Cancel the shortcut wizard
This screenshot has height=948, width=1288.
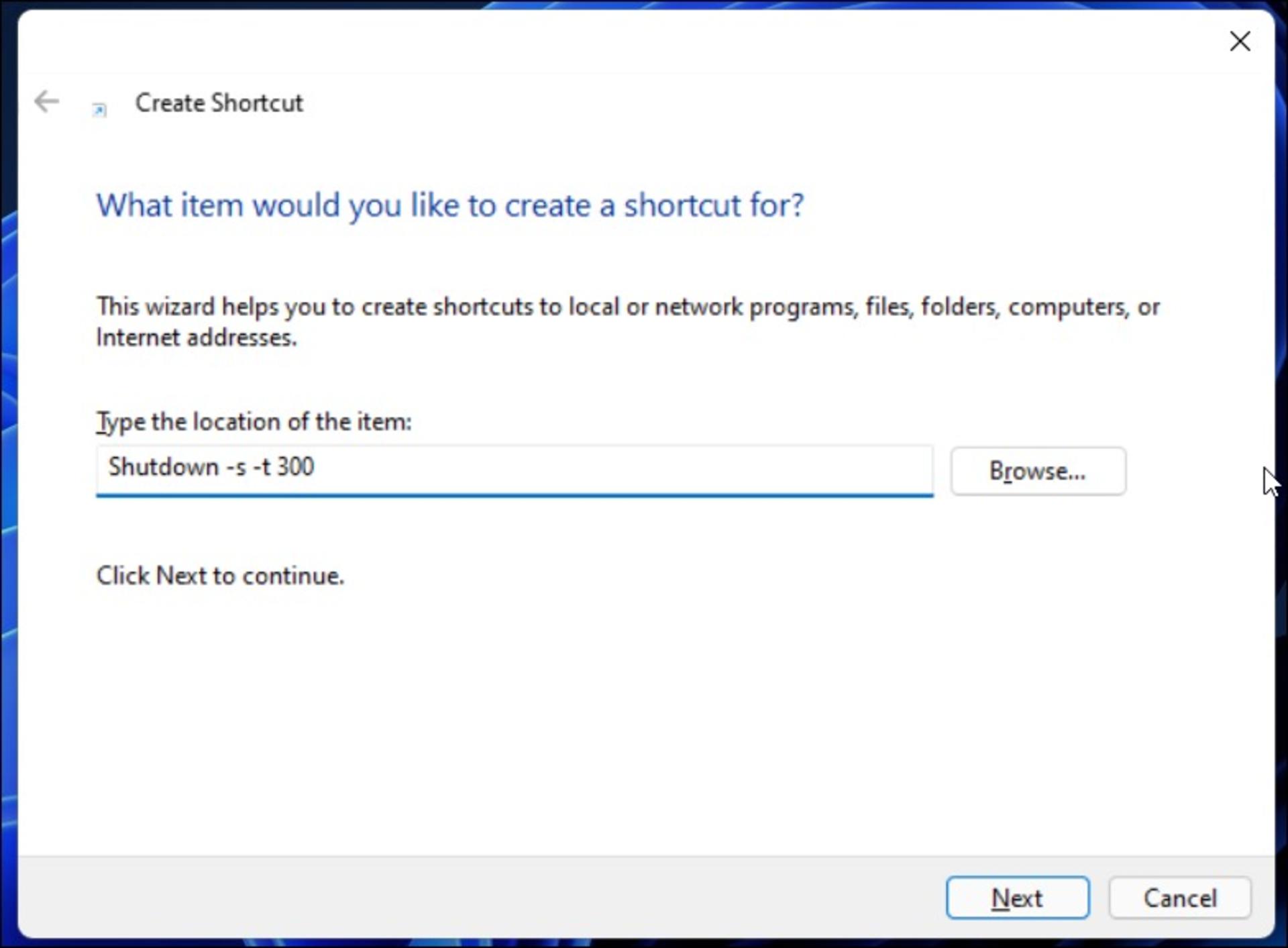point(1180,898)
